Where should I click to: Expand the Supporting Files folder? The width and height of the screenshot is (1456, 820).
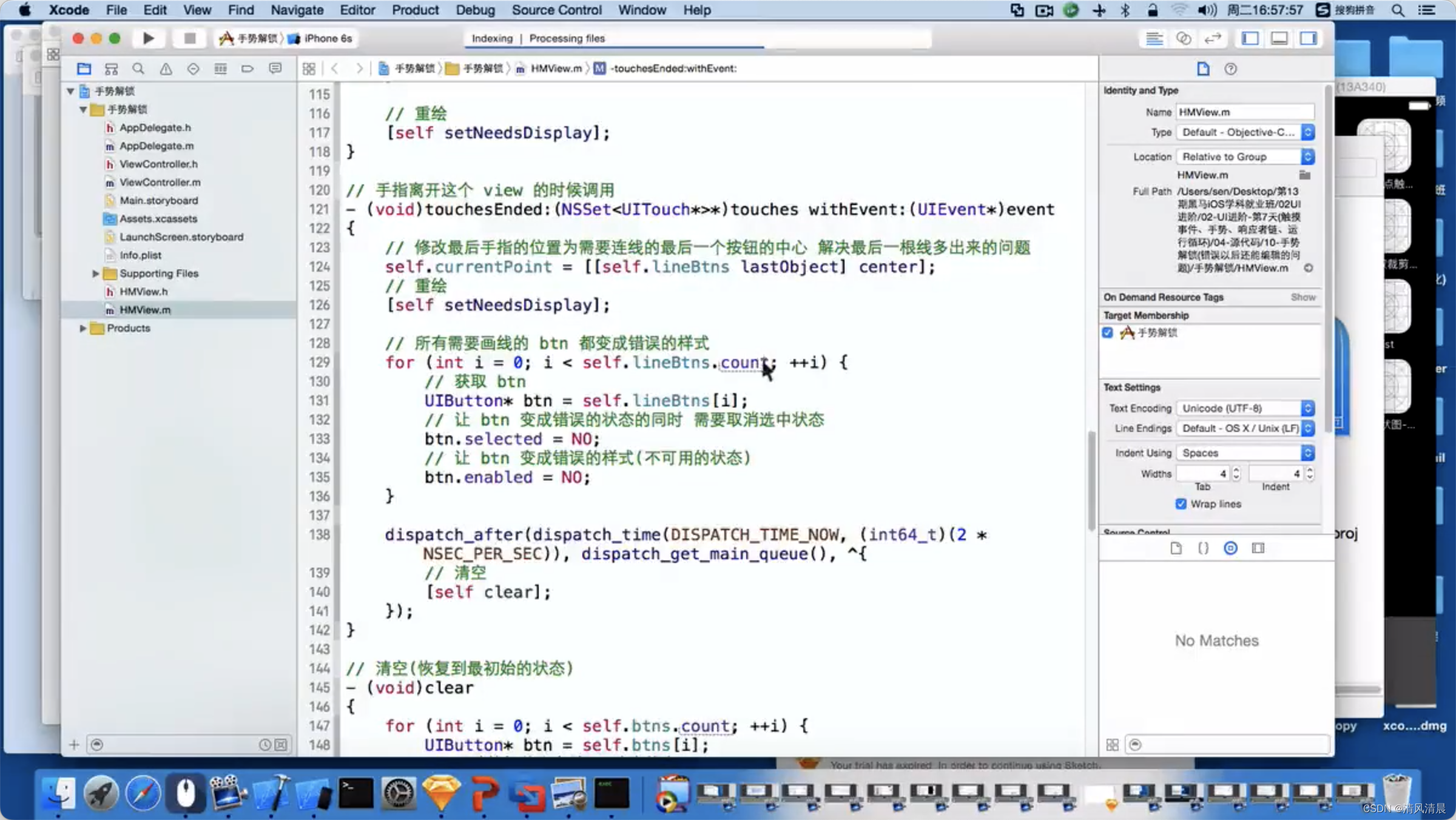(95, 274)
